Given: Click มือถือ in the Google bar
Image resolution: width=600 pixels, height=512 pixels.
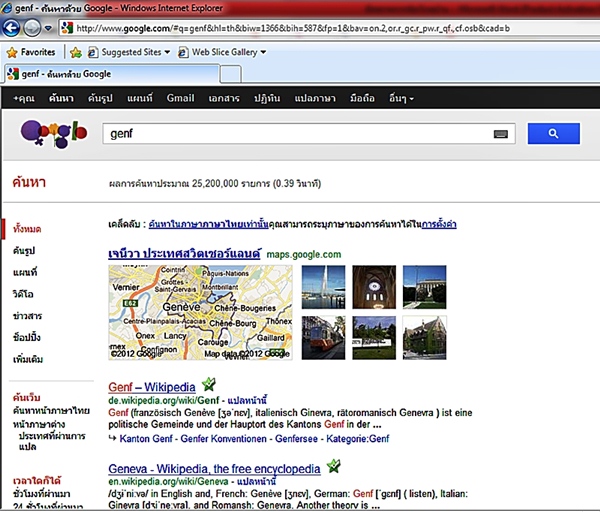Looking at the screenshot, I should coord(362,98).
